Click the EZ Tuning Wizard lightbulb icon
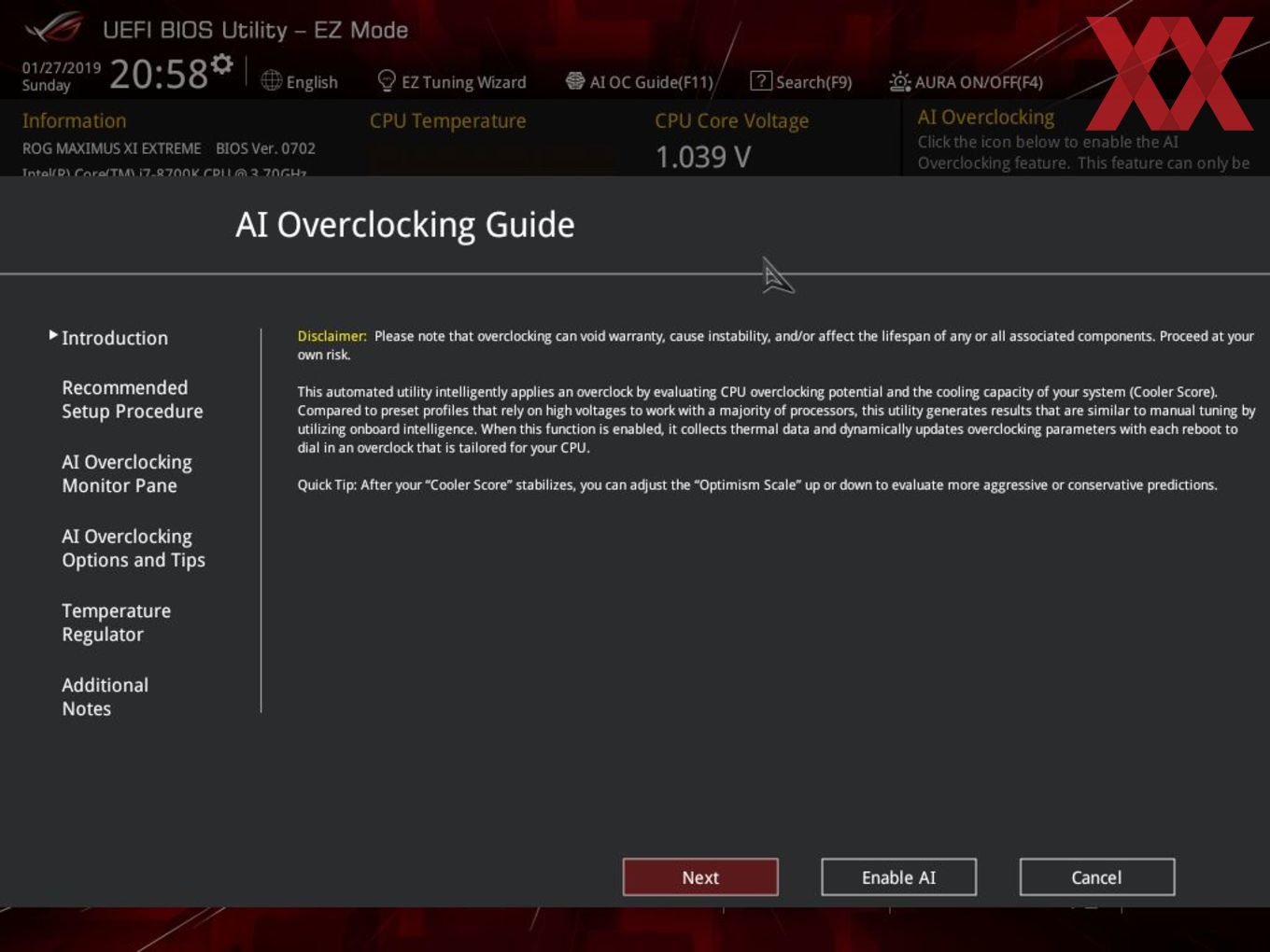Image resolution: width=1270 pixels, height=952 pixels. pyautogui.click(x=387, y=81)
